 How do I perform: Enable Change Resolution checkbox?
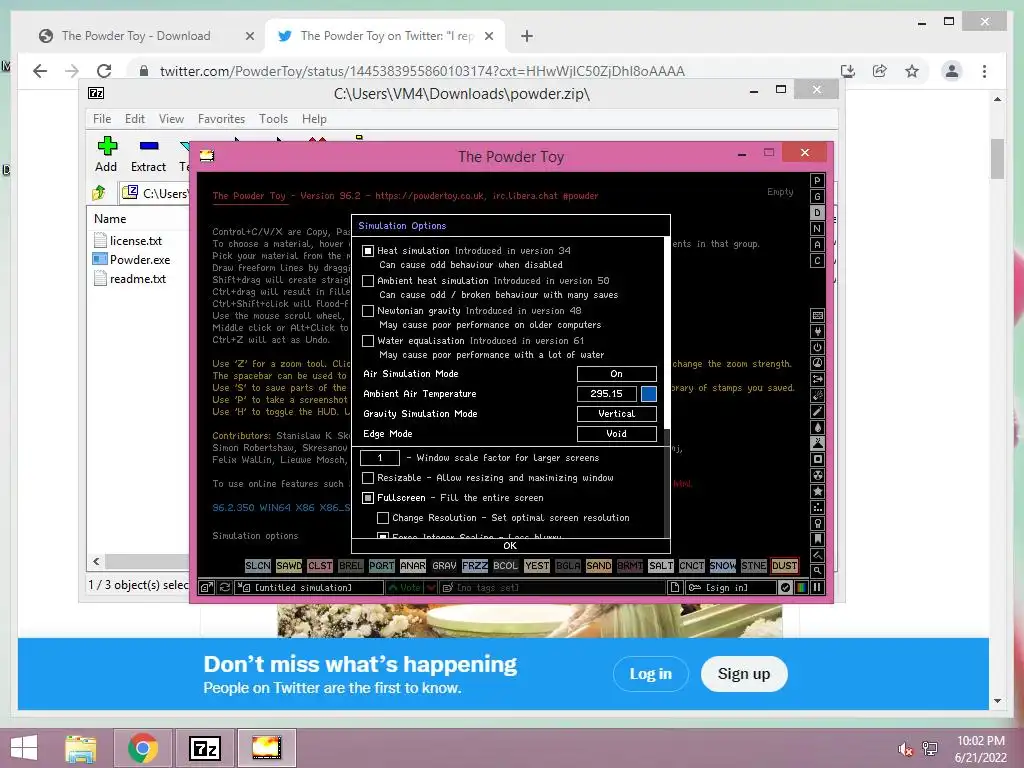click(383, 518)
